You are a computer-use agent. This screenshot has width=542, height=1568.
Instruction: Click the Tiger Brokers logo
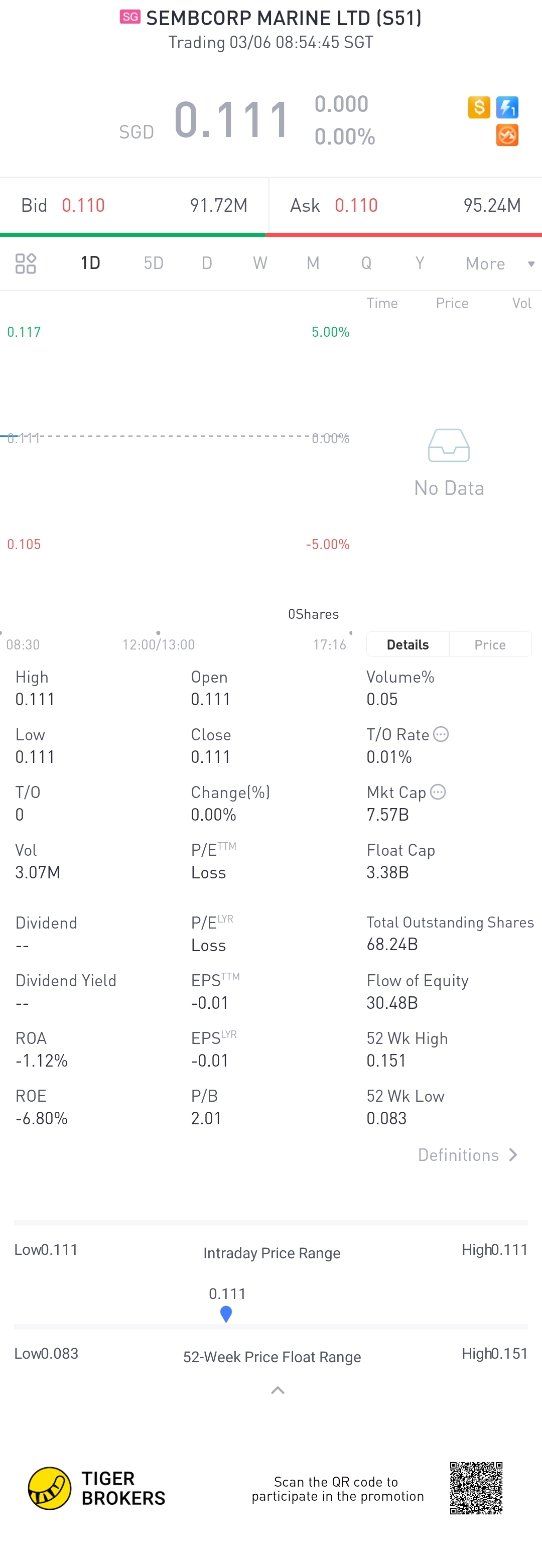point(50,1487)
